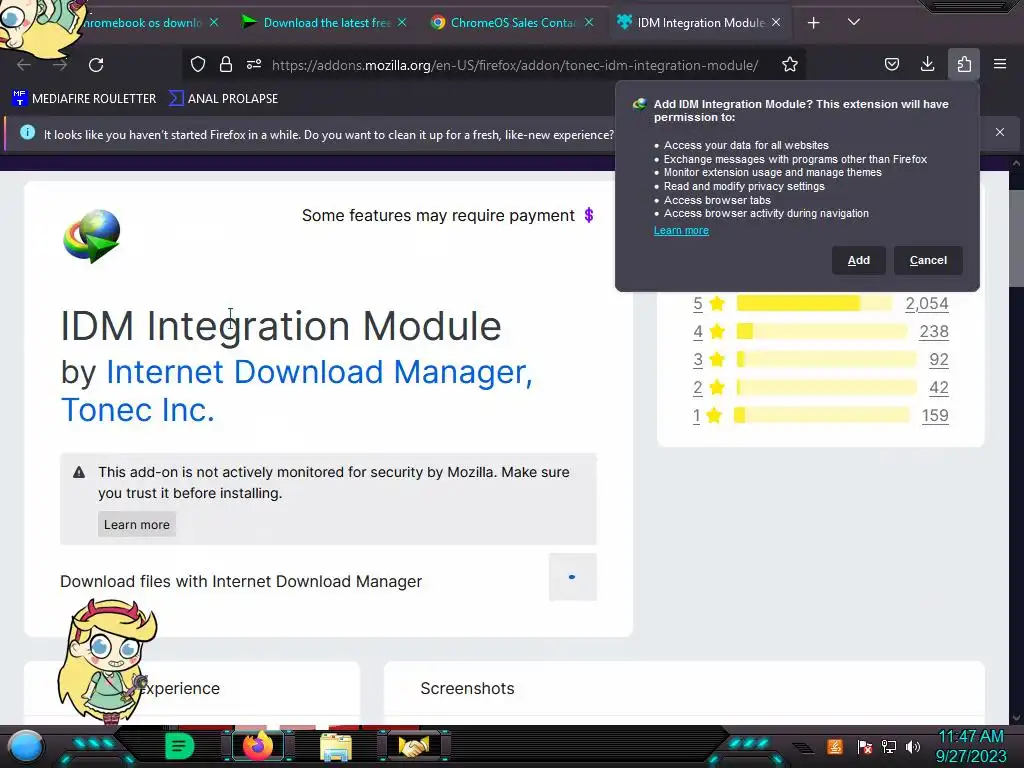Close the IDM Integration Module tab
The width and height of the screenshot is (1024, 768).
pyautogui.click(x=776, y=22)
